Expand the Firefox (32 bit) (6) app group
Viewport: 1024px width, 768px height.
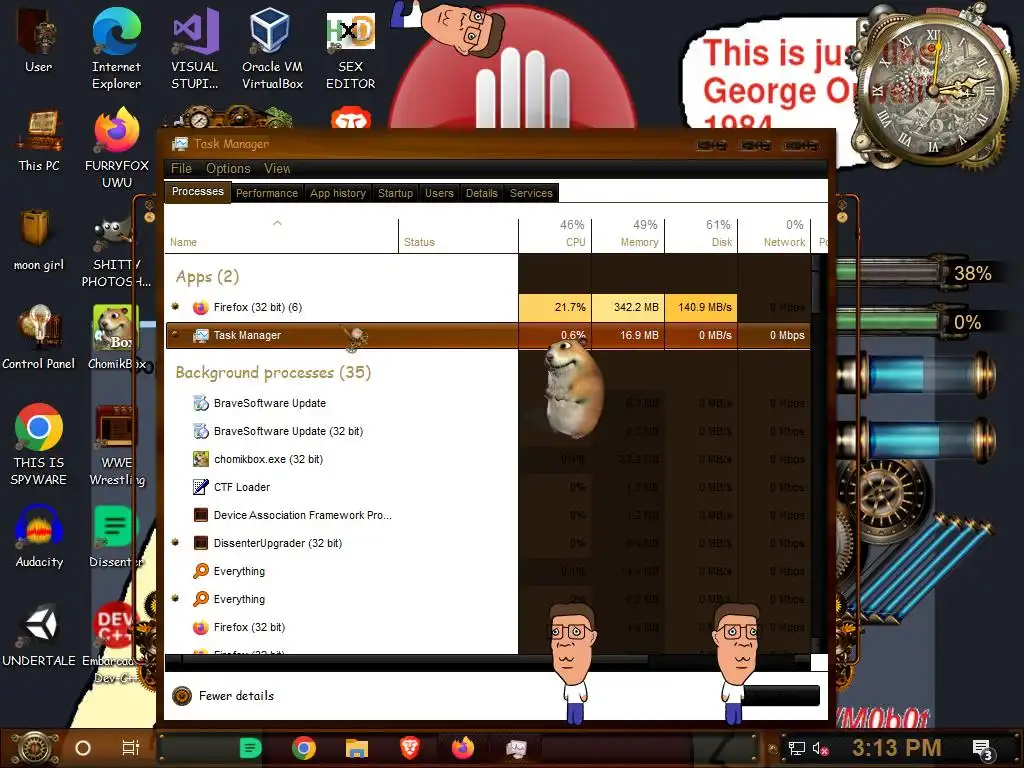click(175, 306)
